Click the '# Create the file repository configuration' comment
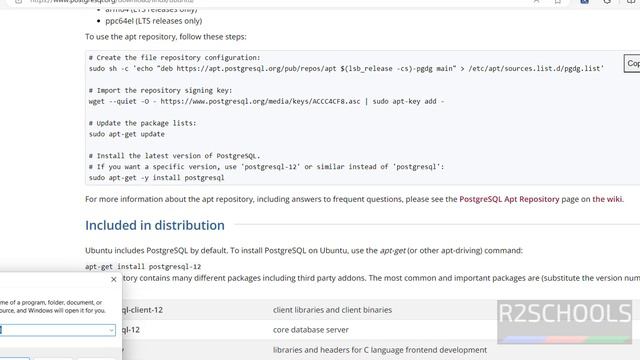The width and height of the screenshot is (640, 360). click(174, 58)
